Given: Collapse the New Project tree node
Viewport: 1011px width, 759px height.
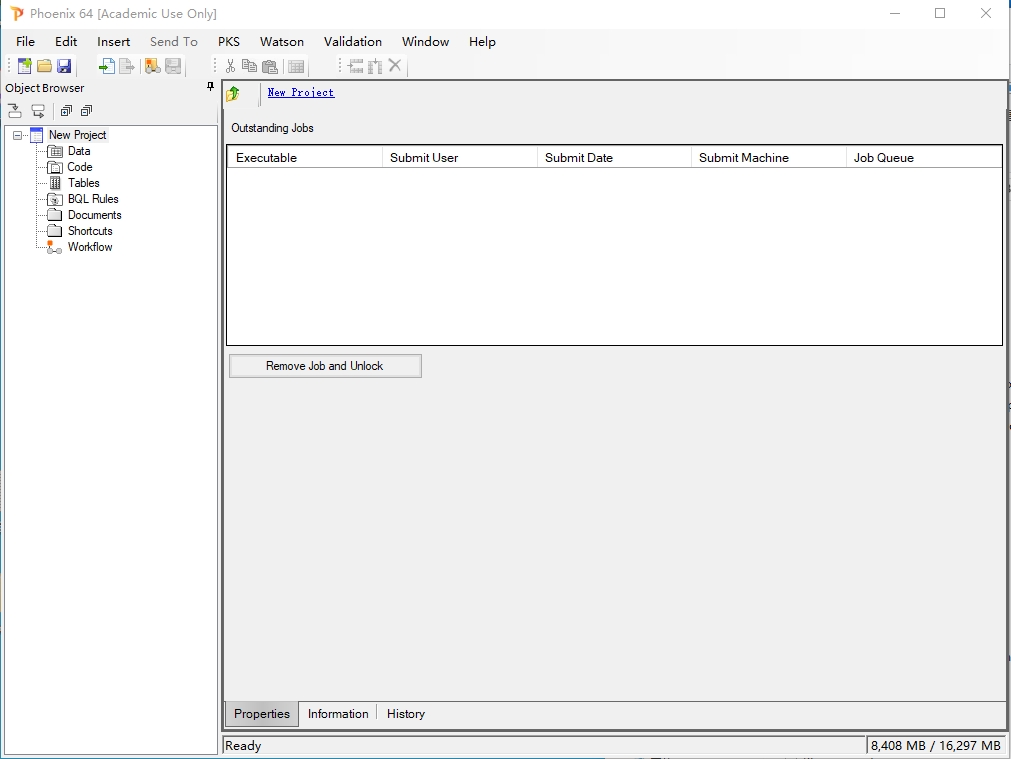Looking at the screenshot, I should [17, 135].
